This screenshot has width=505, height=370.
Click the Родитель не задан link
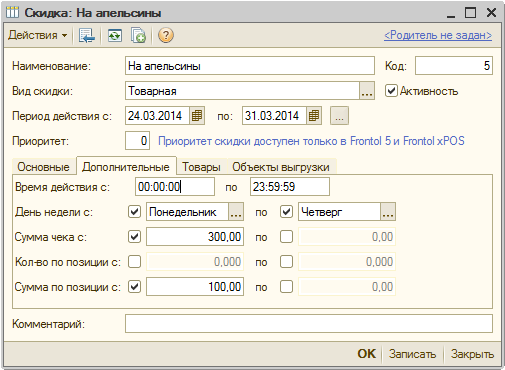coord(438,35)
